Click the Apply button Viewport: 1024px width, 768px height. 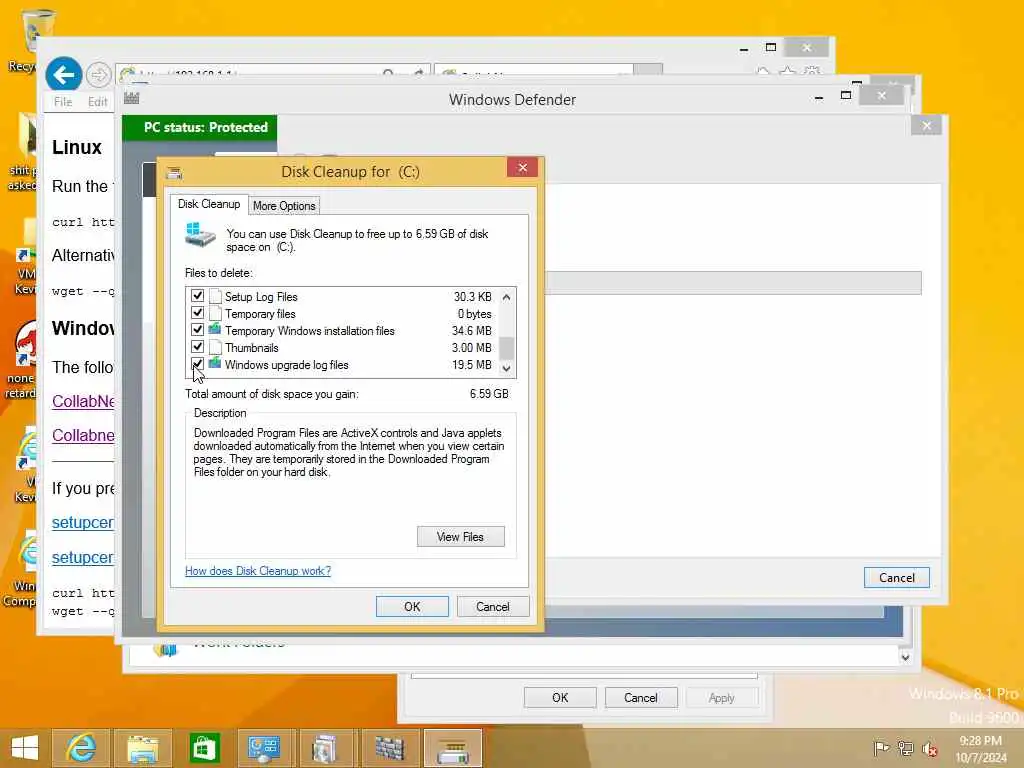pyautogui.click(x=722, y=697)
